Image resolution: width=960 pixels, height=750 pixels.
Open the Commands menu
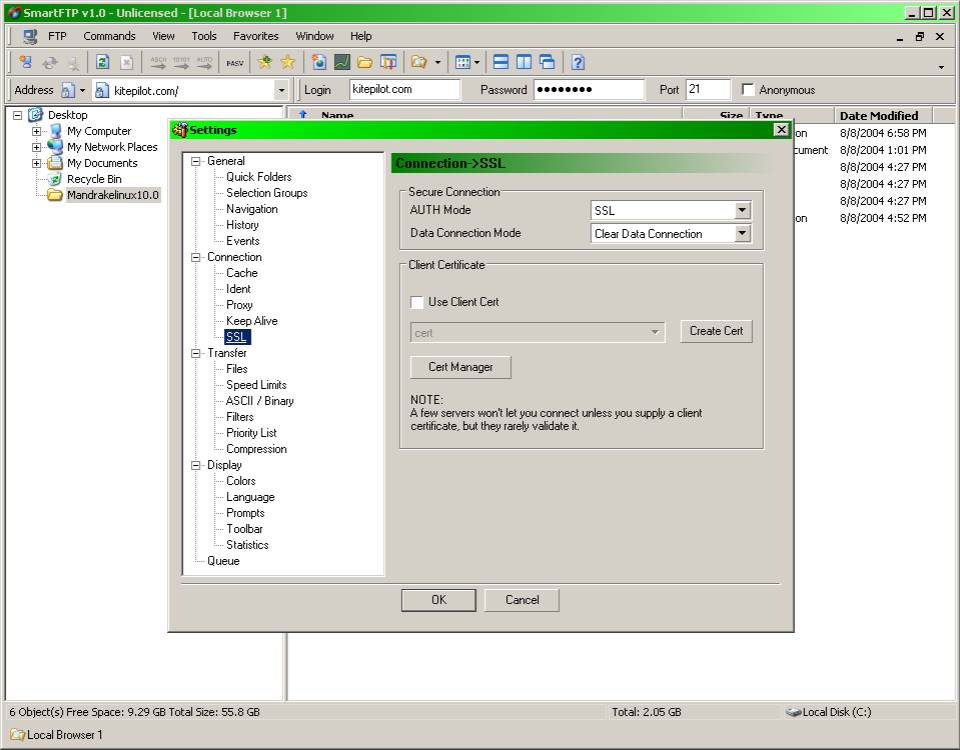click(x=109, y=36)
